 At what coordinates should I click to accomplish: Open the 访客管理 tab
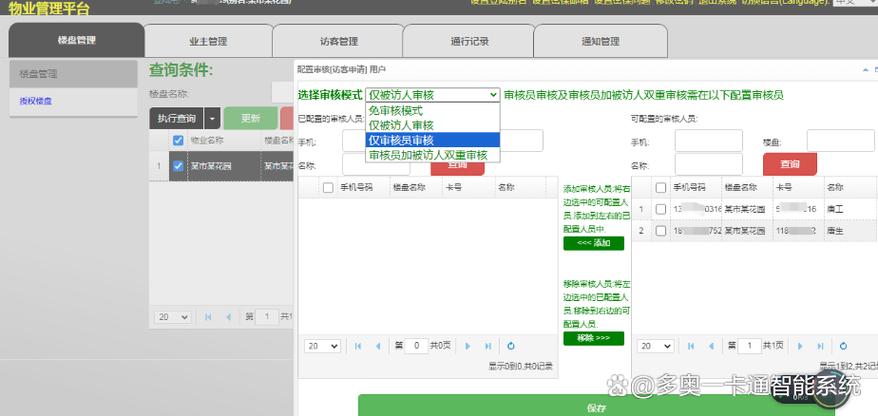point(338,41)
